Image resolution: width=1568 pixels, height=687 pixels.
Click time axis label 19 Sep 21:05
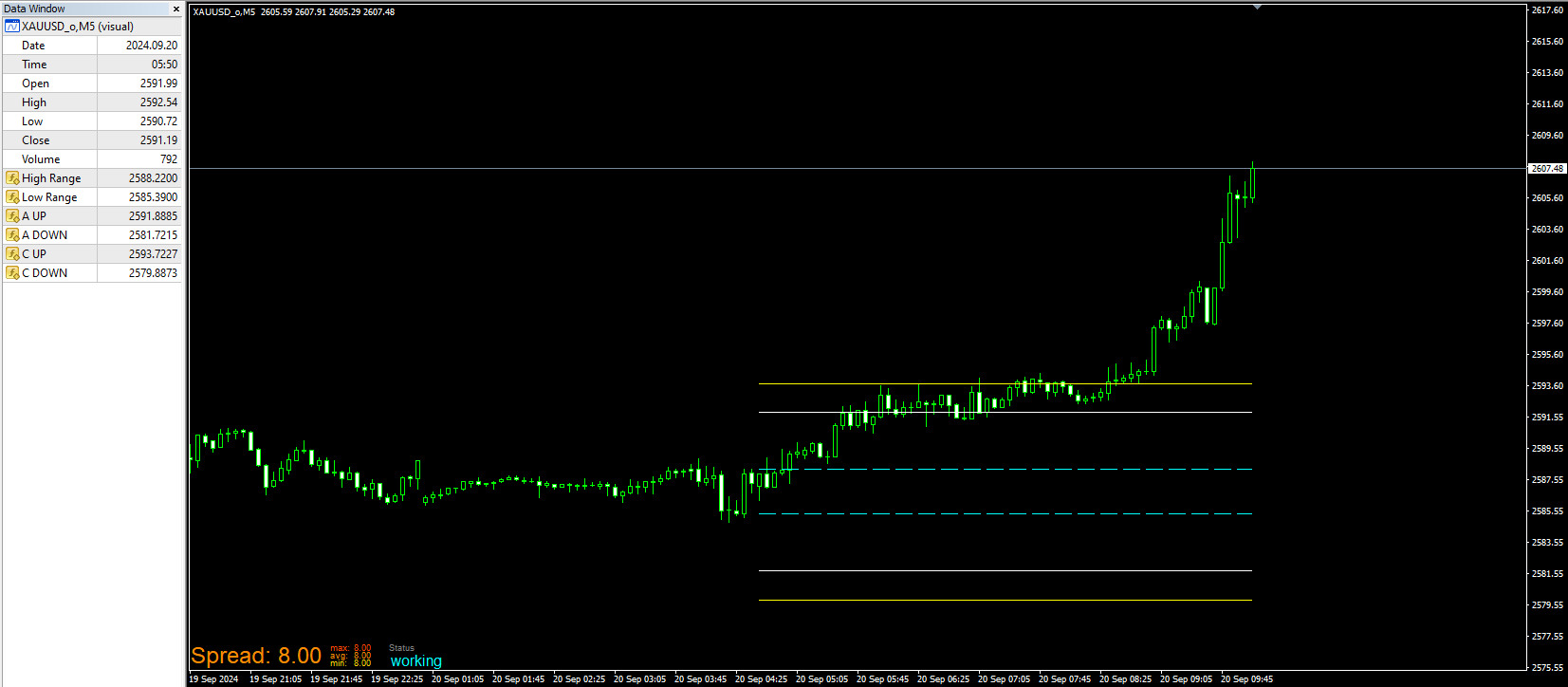[x=276, y=679]
